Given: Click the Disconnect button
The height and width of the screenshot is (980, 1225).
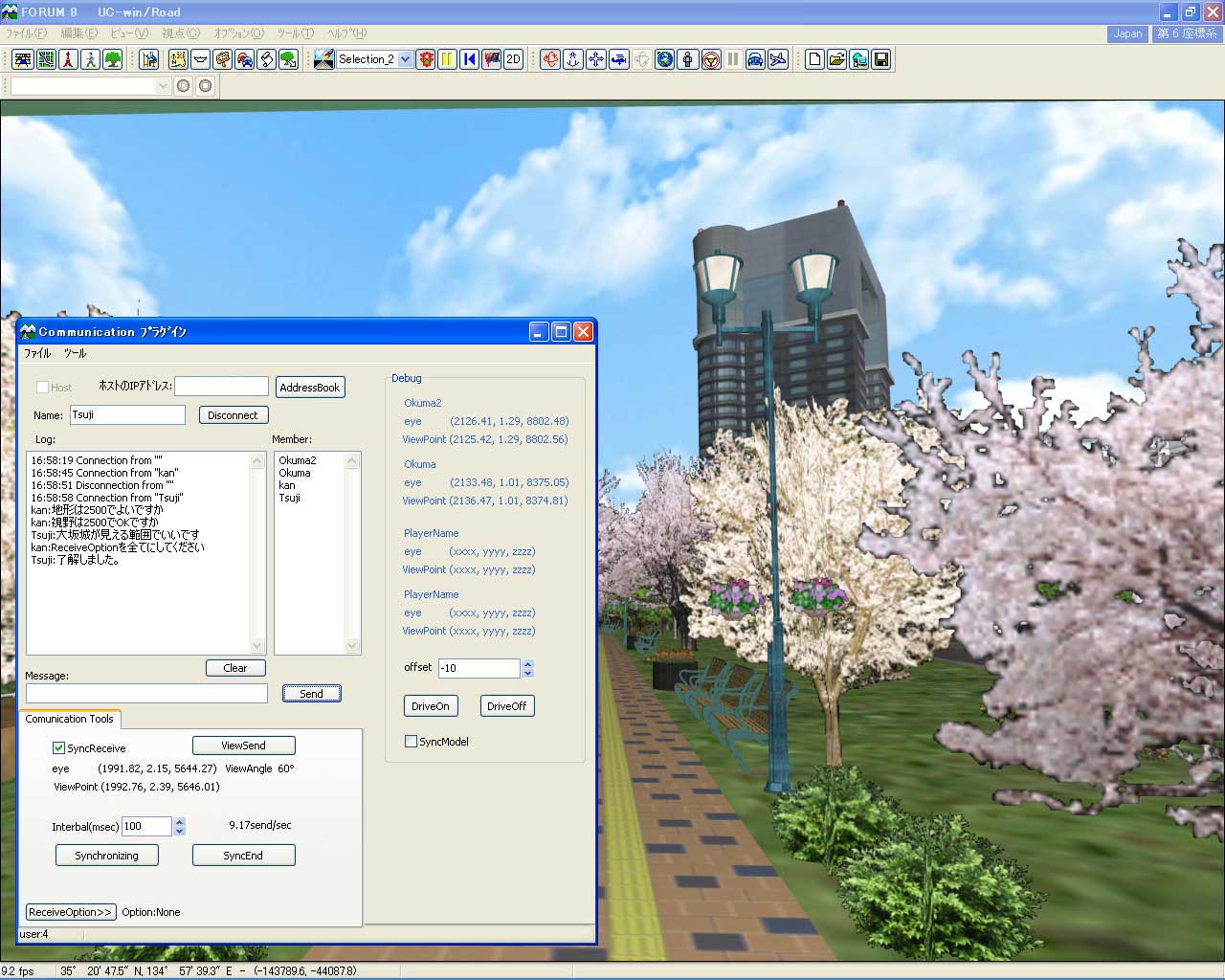Looking at the screenshot, I should (x=233, y=415).
